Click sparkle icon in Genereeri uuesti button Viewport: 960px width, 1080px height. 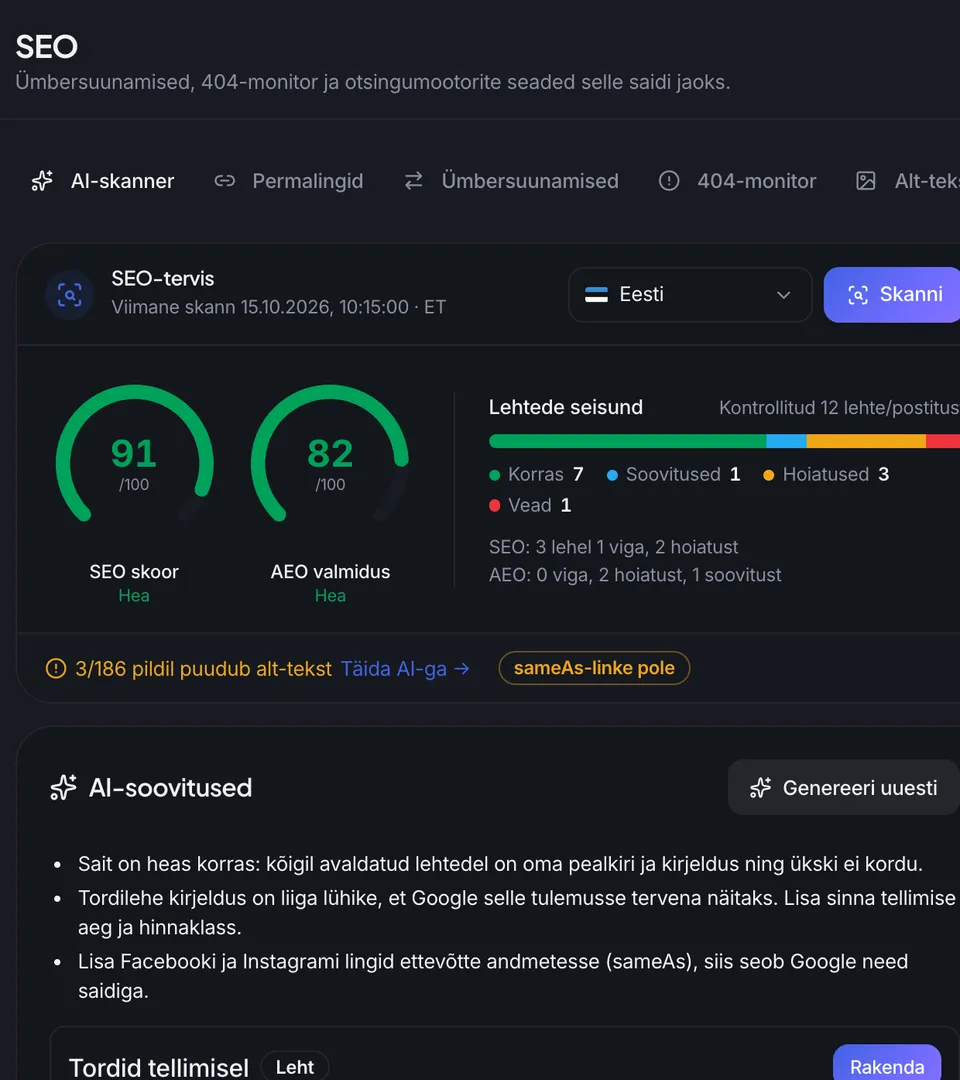(x=760, y=787)
